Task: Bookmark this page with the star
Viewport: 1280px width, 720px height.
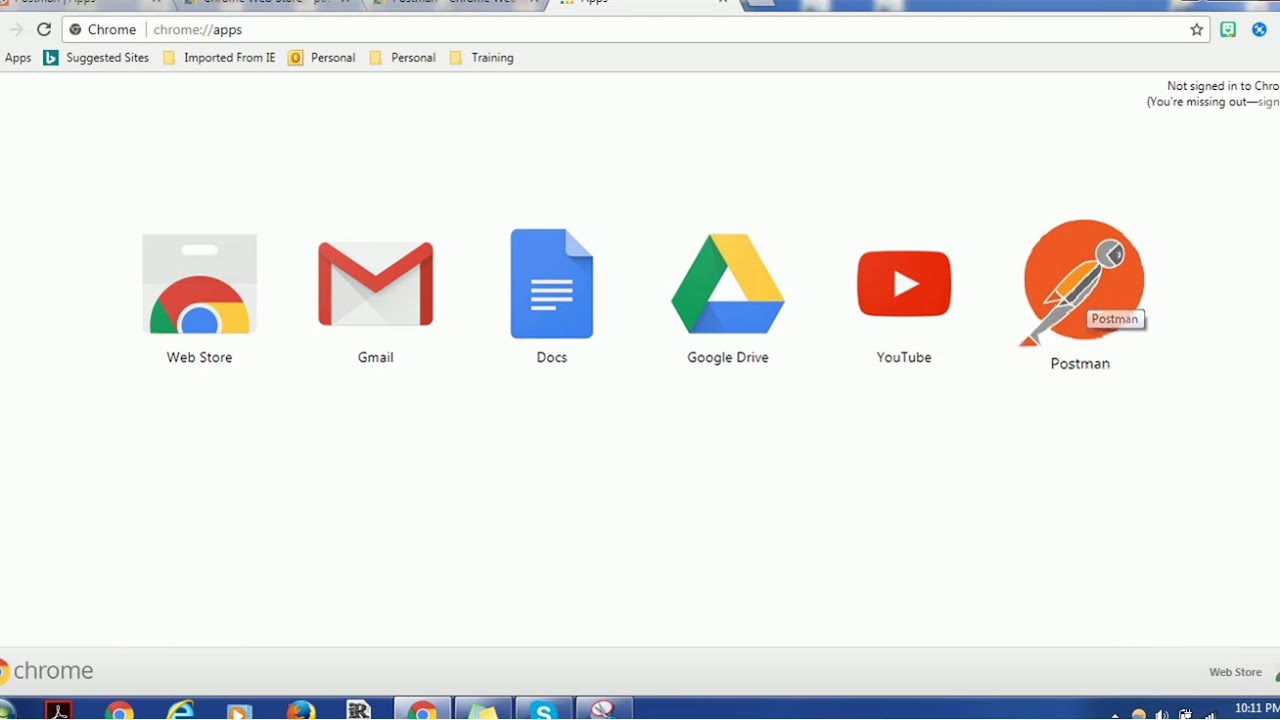Action: point(1196,30)
